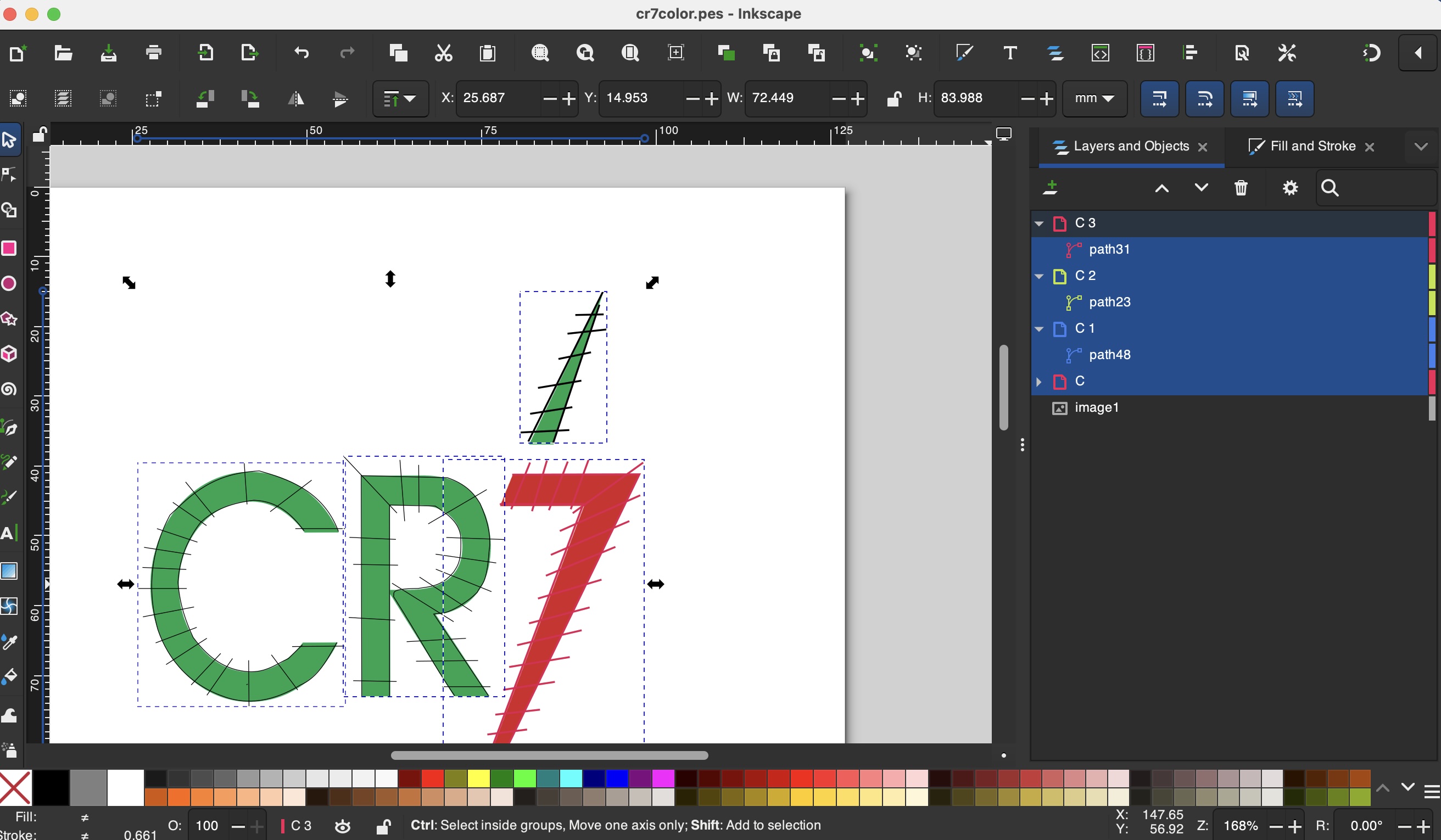
Task: Click the Export icon
Action: click(249, 53)
